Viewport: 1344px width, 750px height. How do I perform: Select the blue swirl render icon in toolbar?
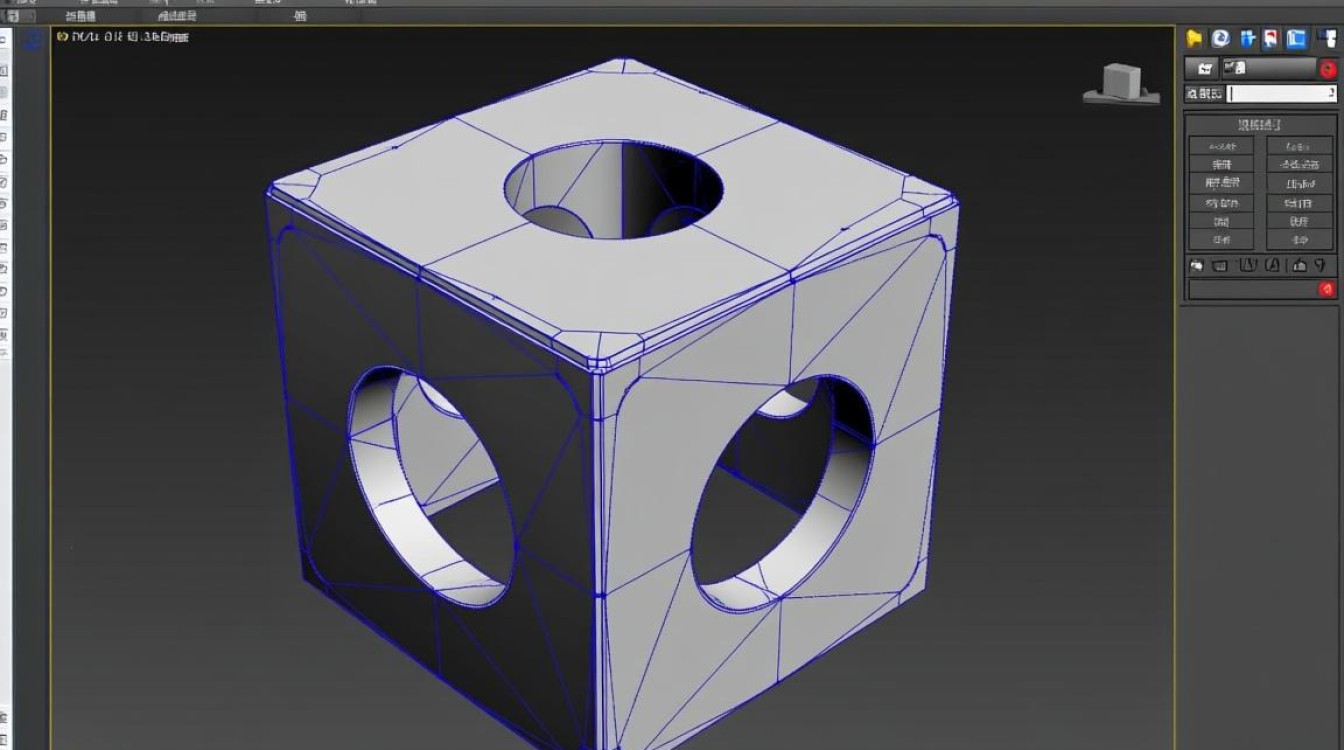tap(1220, 37)
